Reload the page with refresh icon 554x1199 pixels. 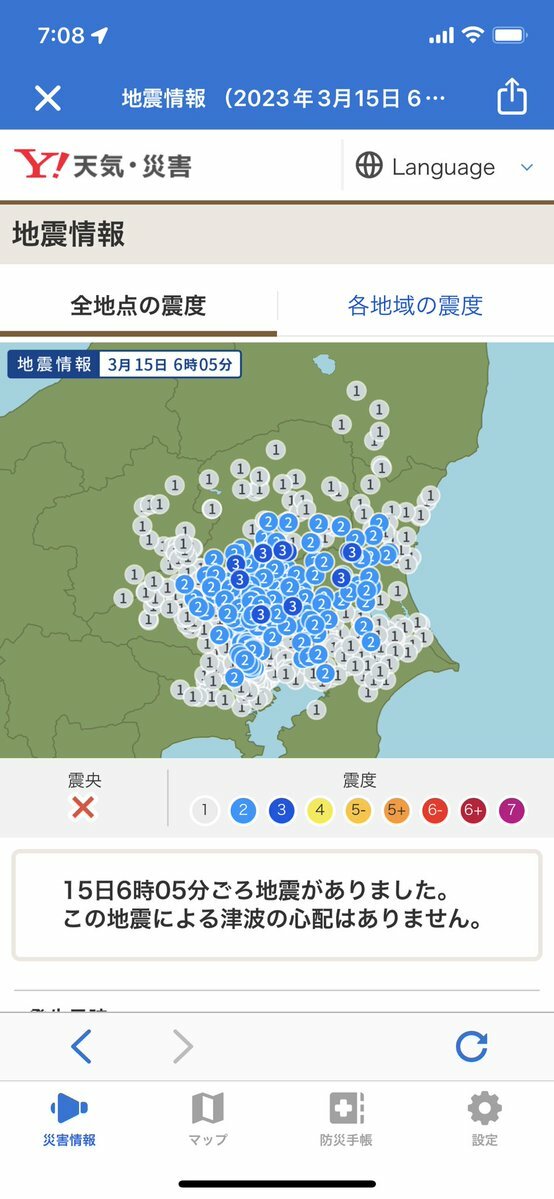tap(471, 1046)
